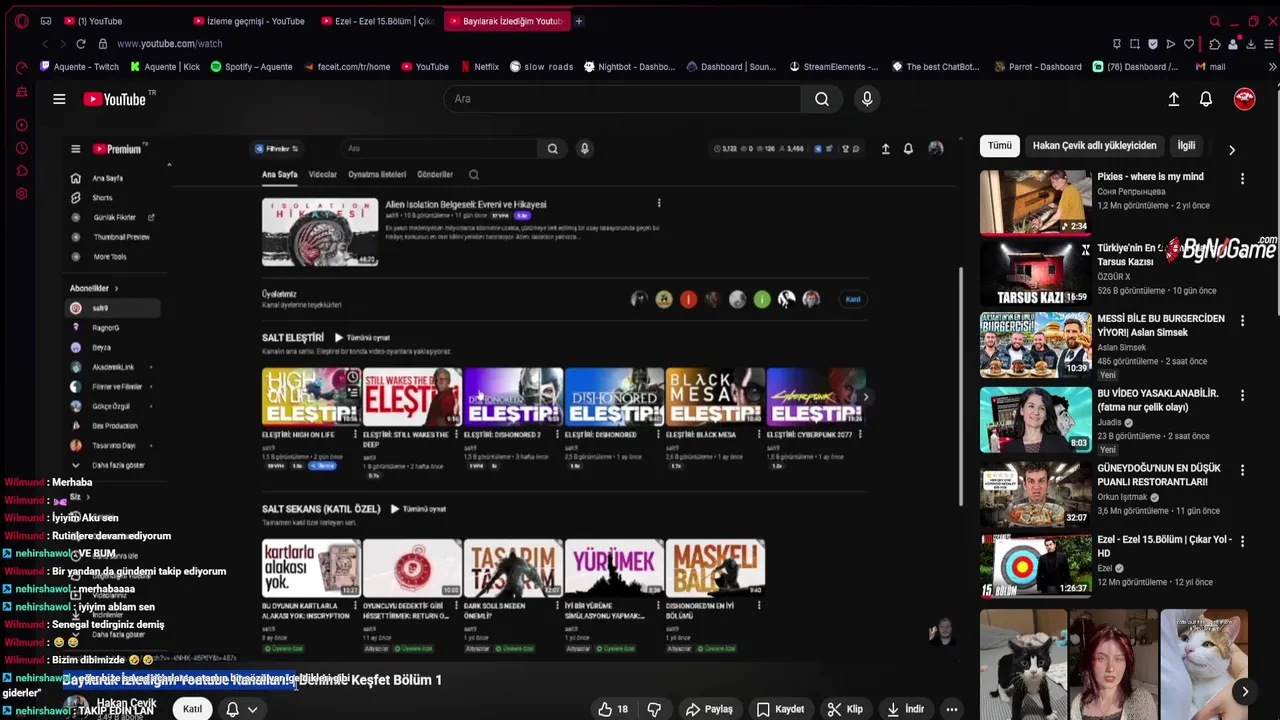Click the YouTube Ara search field
Screen dimensions: 1280x720
pos(622,99)
